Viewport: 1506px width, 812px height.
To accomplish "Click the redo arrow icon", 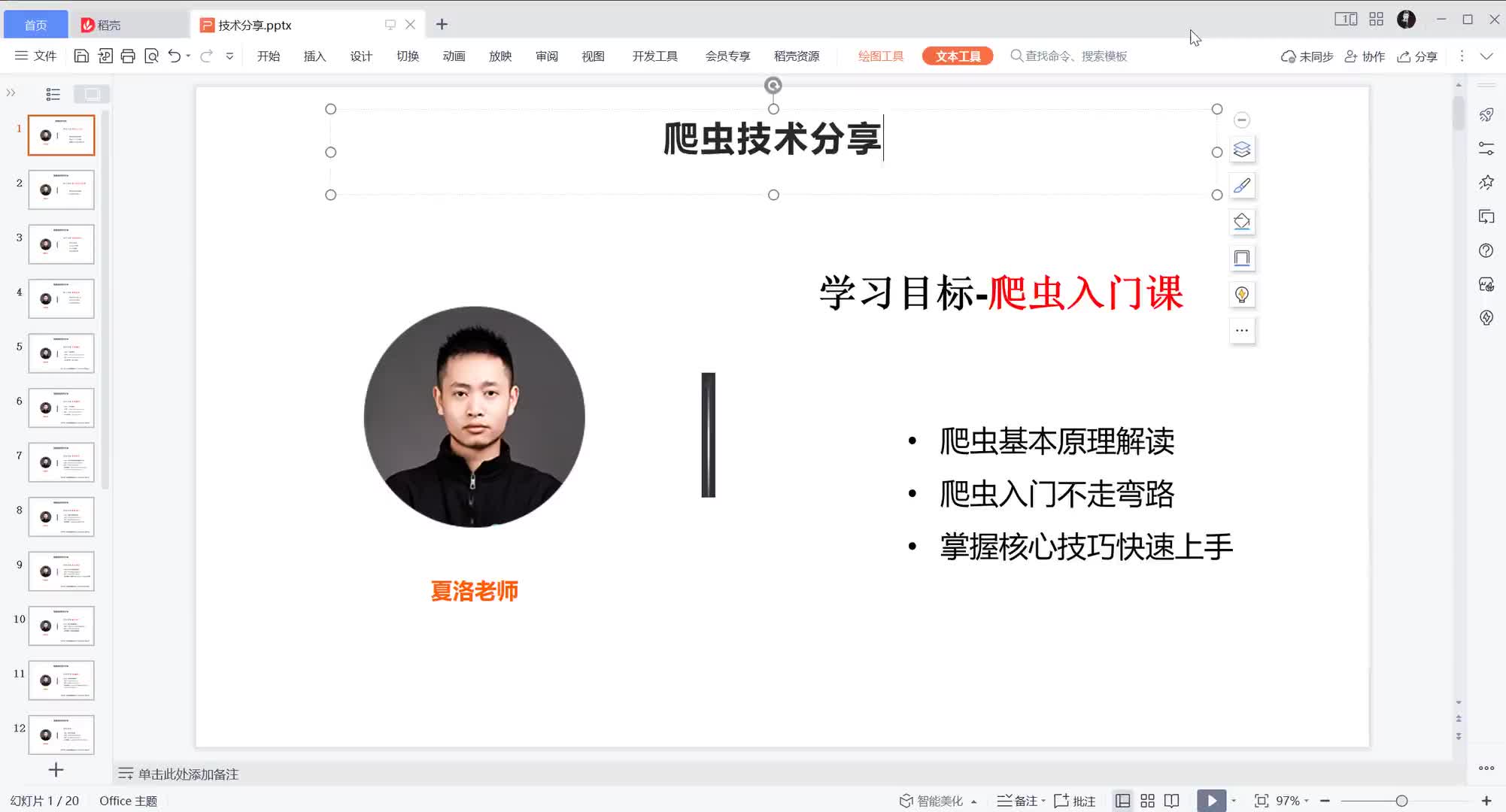I will 206,56.
